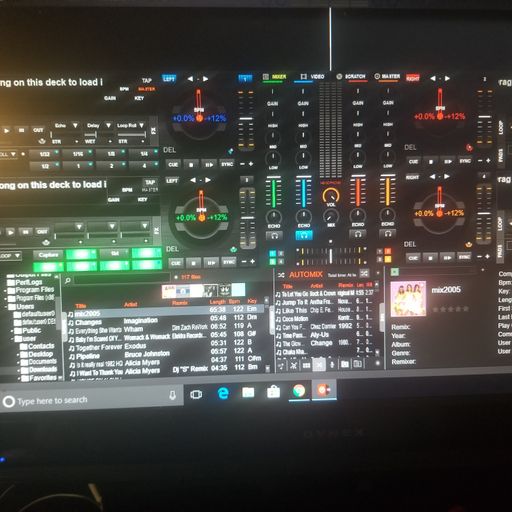Screen dimensions: 512x512
Task: Expand the Desktop folder in the tree
Action: 19,354
